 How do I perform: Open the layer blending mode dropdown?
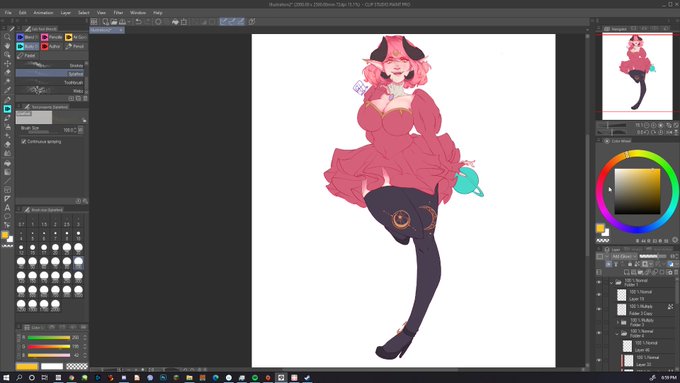(x=624, y=256)
